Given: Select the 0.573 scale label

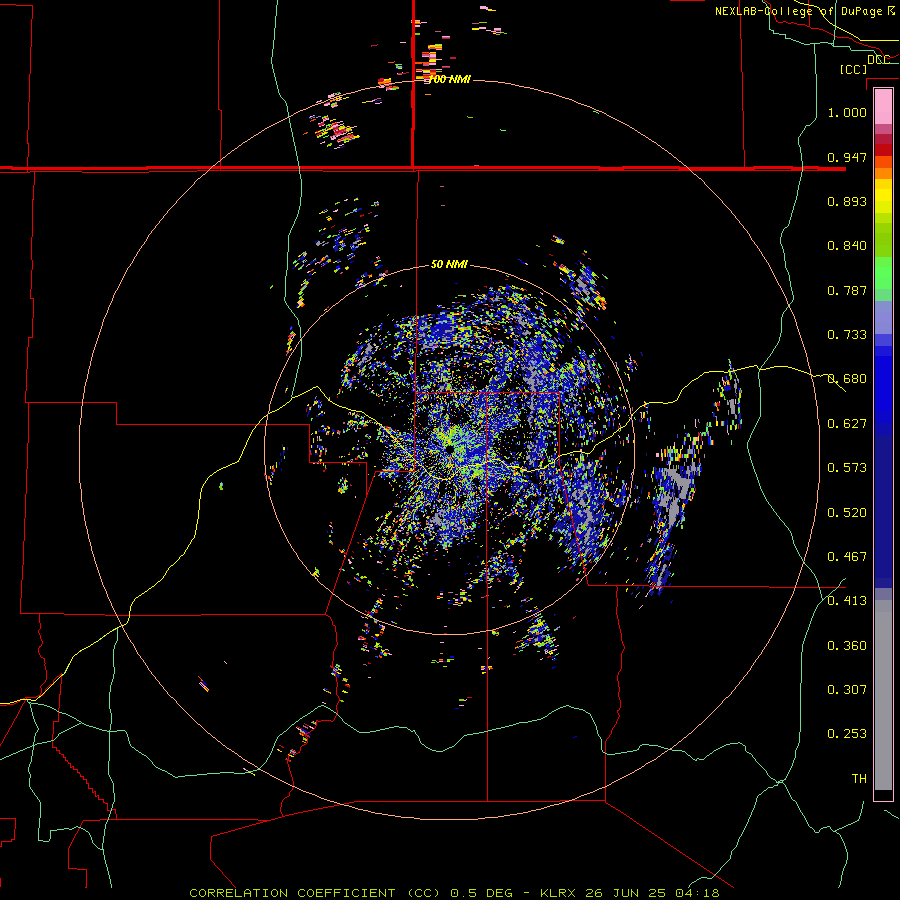Looking at the screenshot, I should [847, 468].
